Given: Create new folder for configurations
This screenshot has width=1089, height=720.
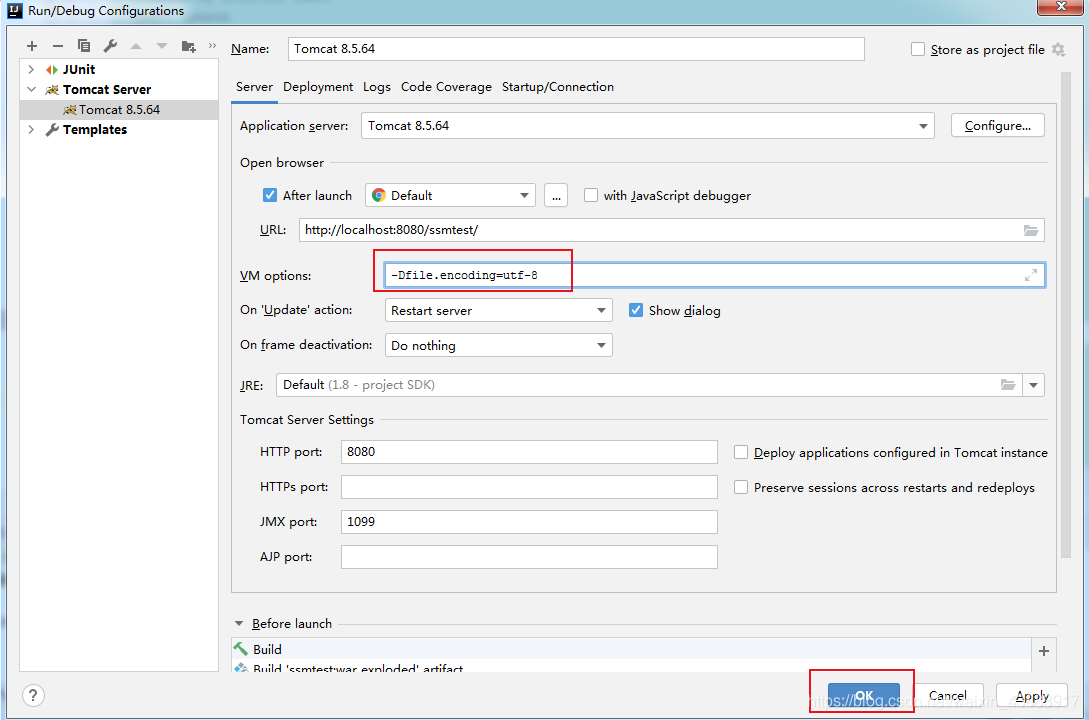Looking at the screenshot, I should (x=188, y=46).
